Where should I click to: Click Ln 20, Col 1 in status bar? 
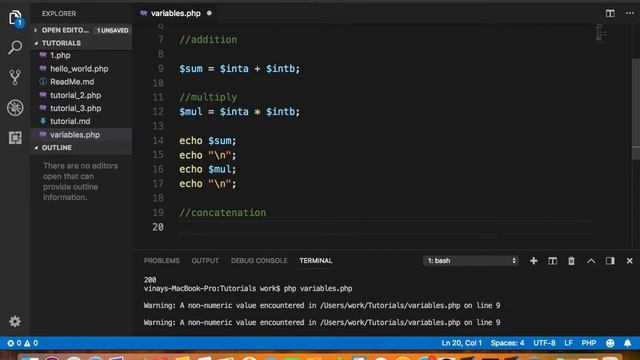tap(461, 343)
